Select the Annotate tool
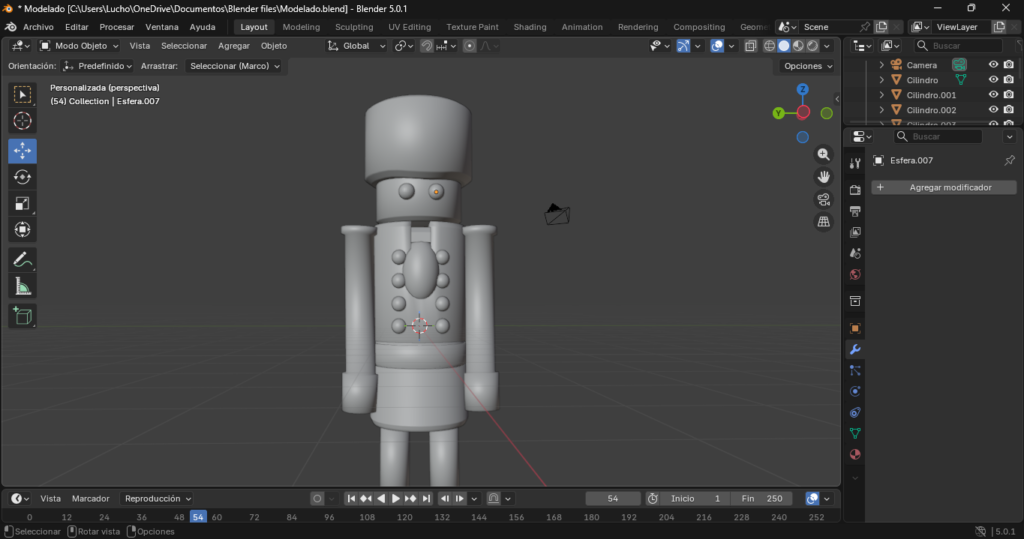 (22, 259)
